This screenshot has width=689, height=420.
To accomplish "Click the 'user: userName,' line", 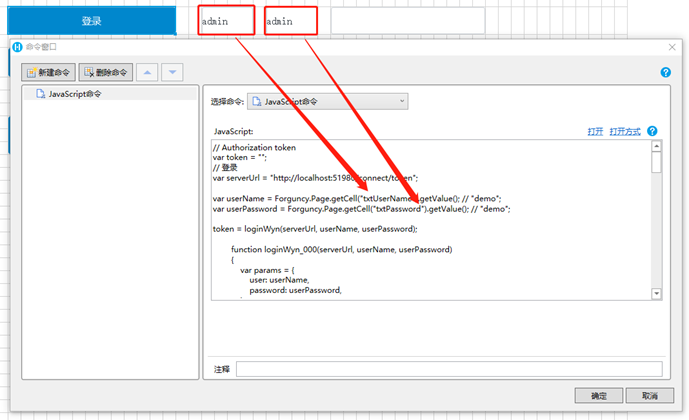I will 279,280.
